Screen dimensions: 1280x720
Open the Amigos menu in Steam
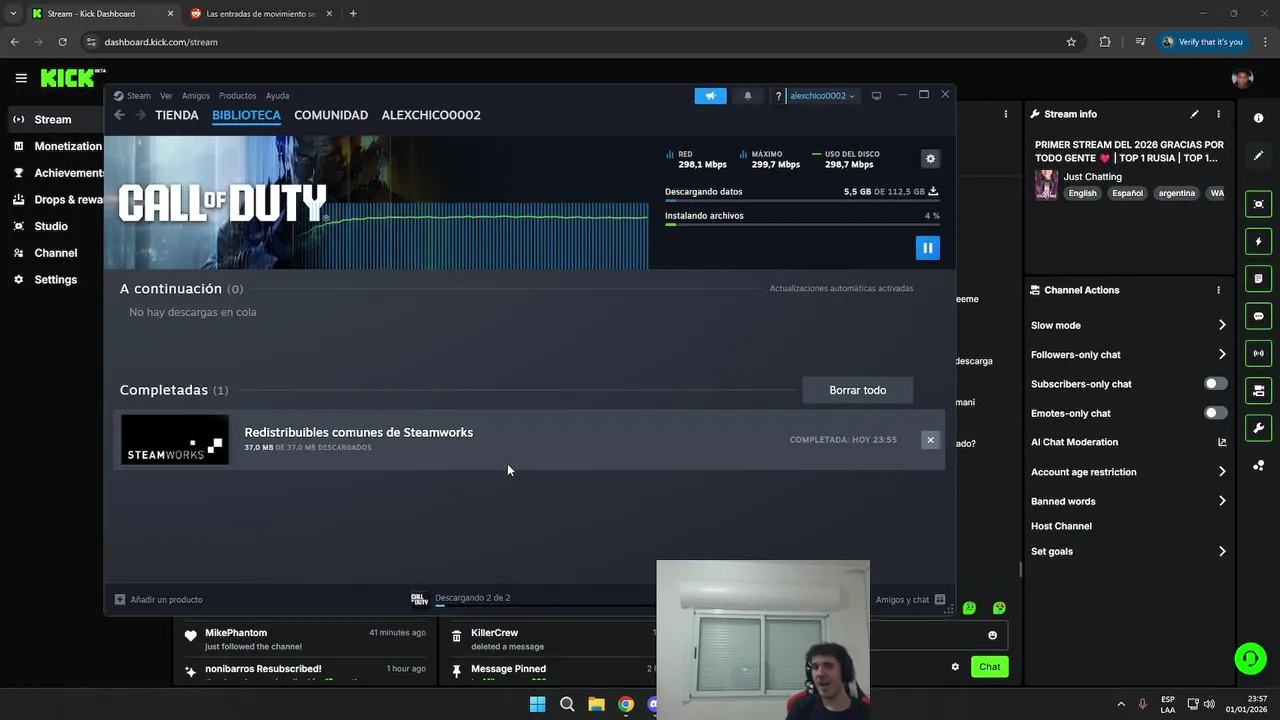(x=196, y=96)
